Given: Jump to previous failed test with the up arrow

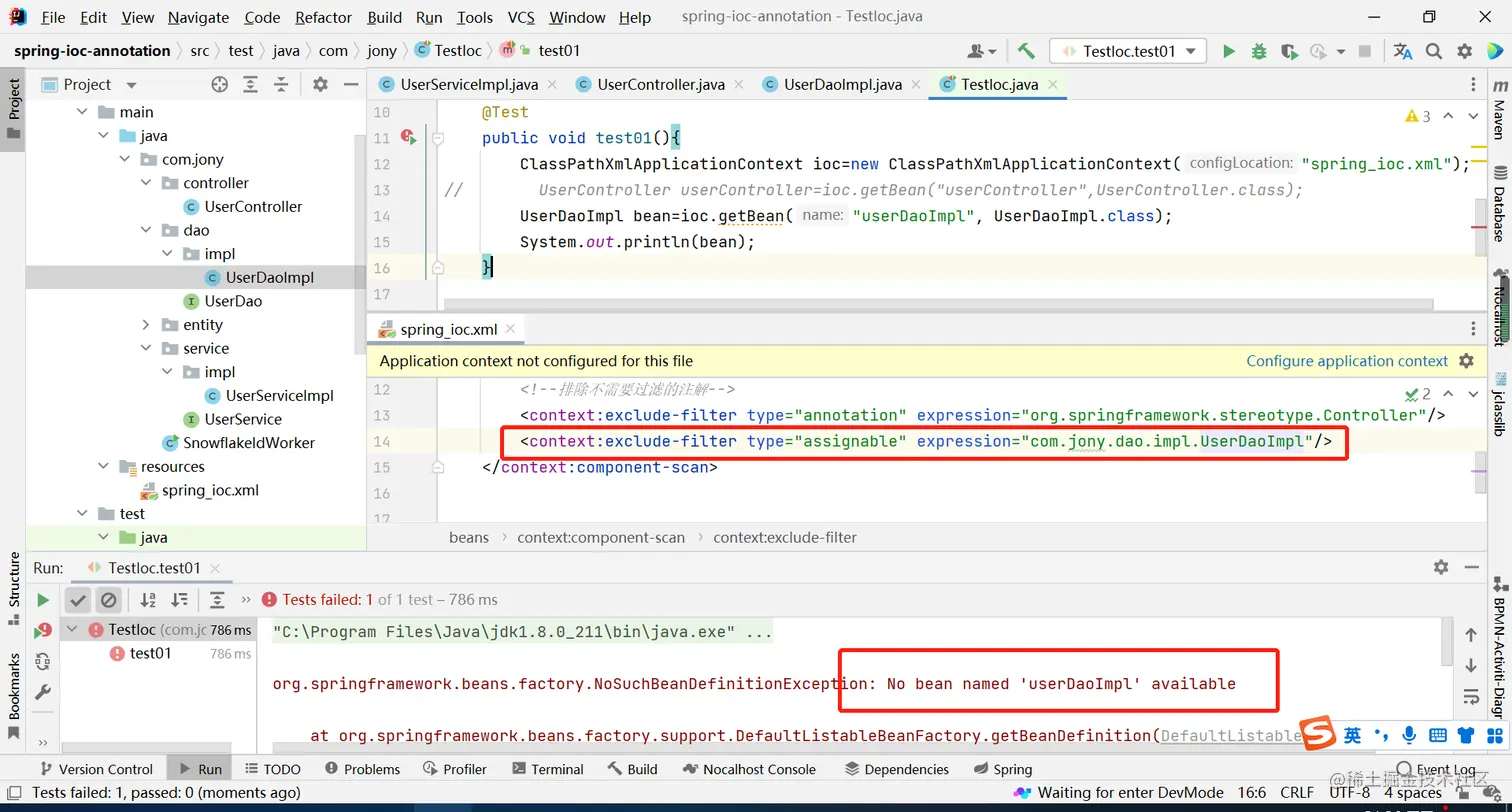Looking at the screenshot, I should (x=1471, y=635).
